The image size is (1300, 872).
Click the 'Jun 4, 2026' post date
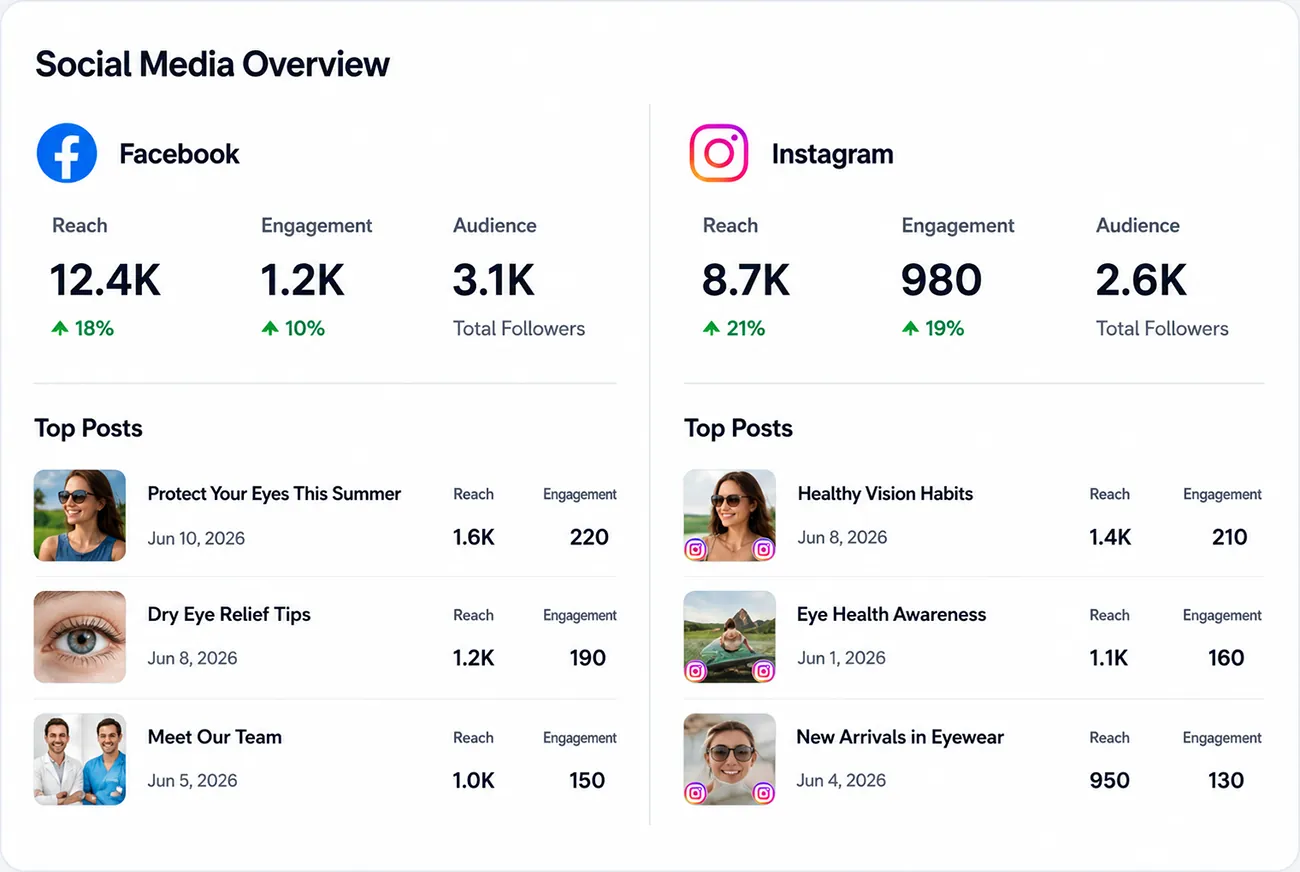click(841, 780)
